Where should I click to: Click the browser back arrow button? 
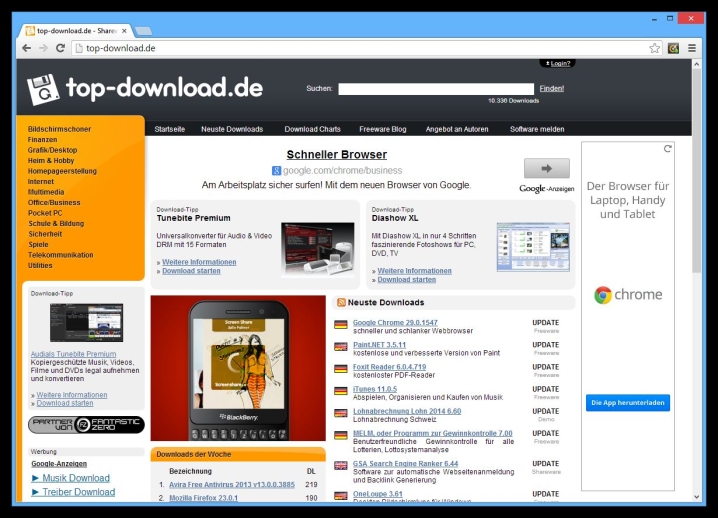(27, 48)
